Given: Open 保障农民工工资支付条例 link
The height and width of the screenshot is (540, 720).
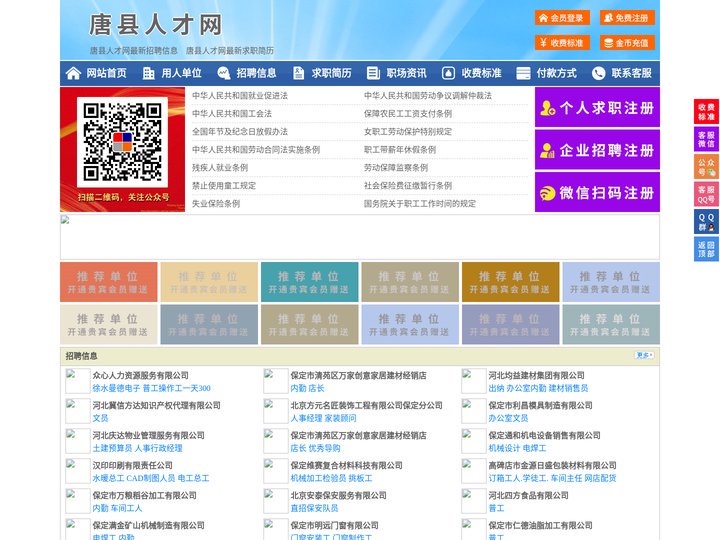Looking at the screenshot, I should 408,113.
